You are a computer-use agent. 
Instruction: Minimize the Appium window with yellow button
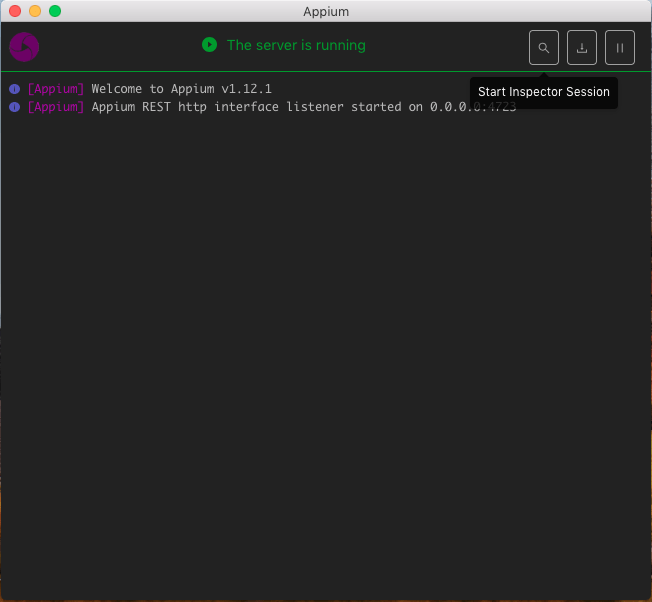tap(35, 11)
